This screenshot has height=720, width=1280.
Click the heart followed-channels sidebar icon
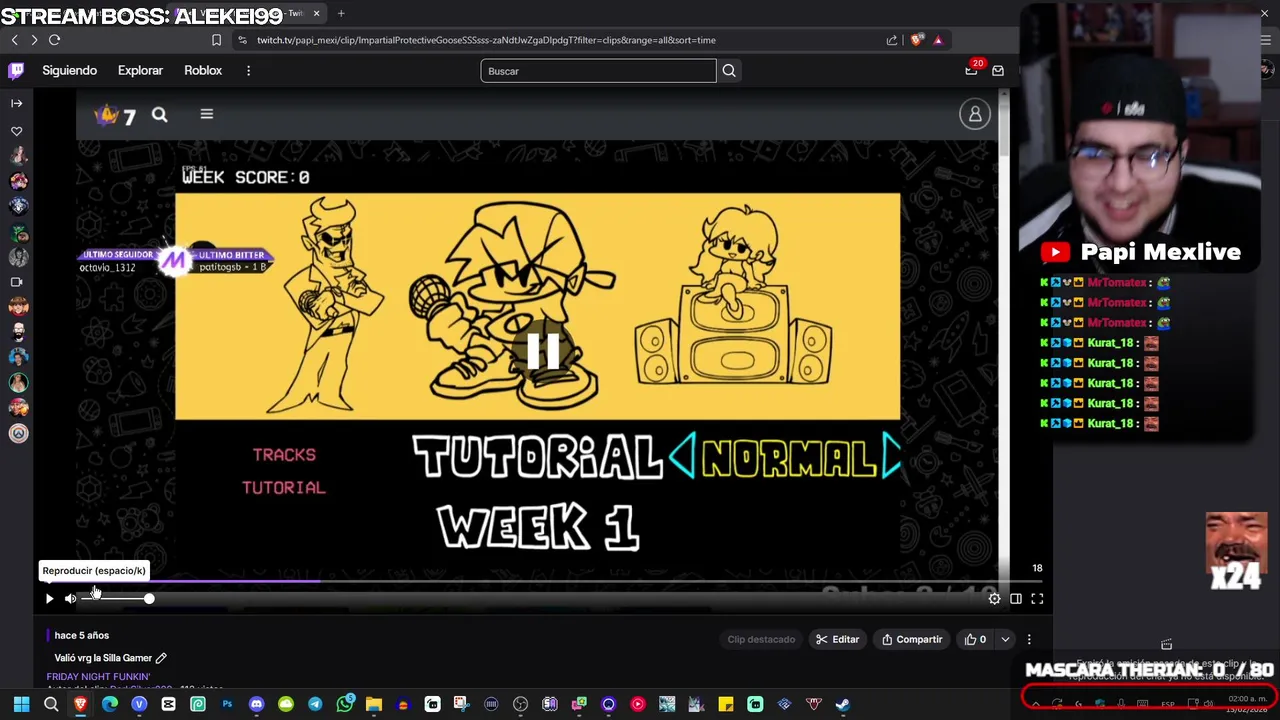pyautogui.click(x=16, y=131)
